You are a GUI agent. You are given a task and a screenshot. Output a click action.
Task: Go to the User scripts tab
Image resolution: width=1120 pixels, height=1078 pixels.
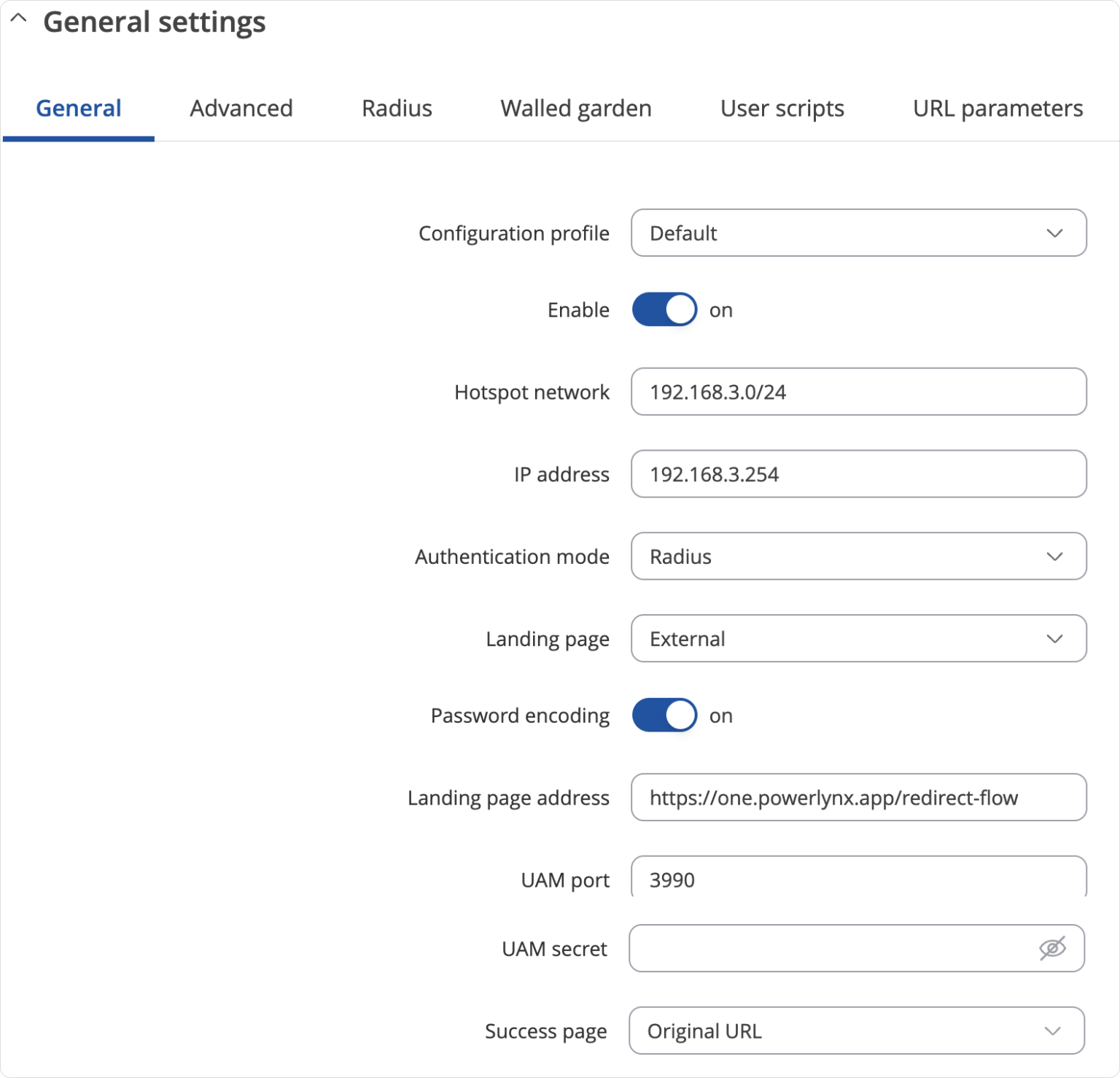click(782, 109)
